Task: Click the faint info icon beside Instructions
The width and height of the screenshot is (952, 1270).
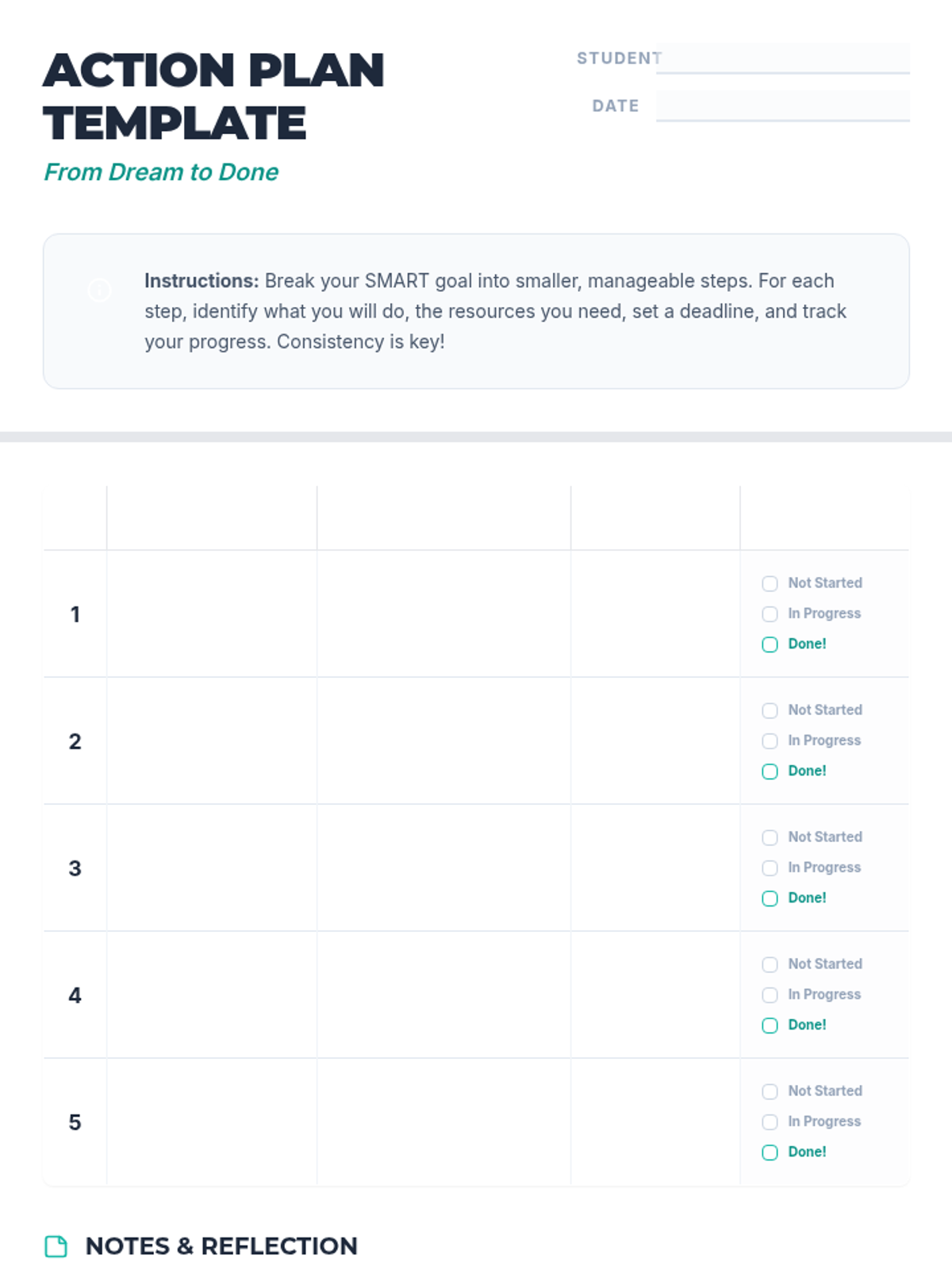Action: (x=99, y=290)
